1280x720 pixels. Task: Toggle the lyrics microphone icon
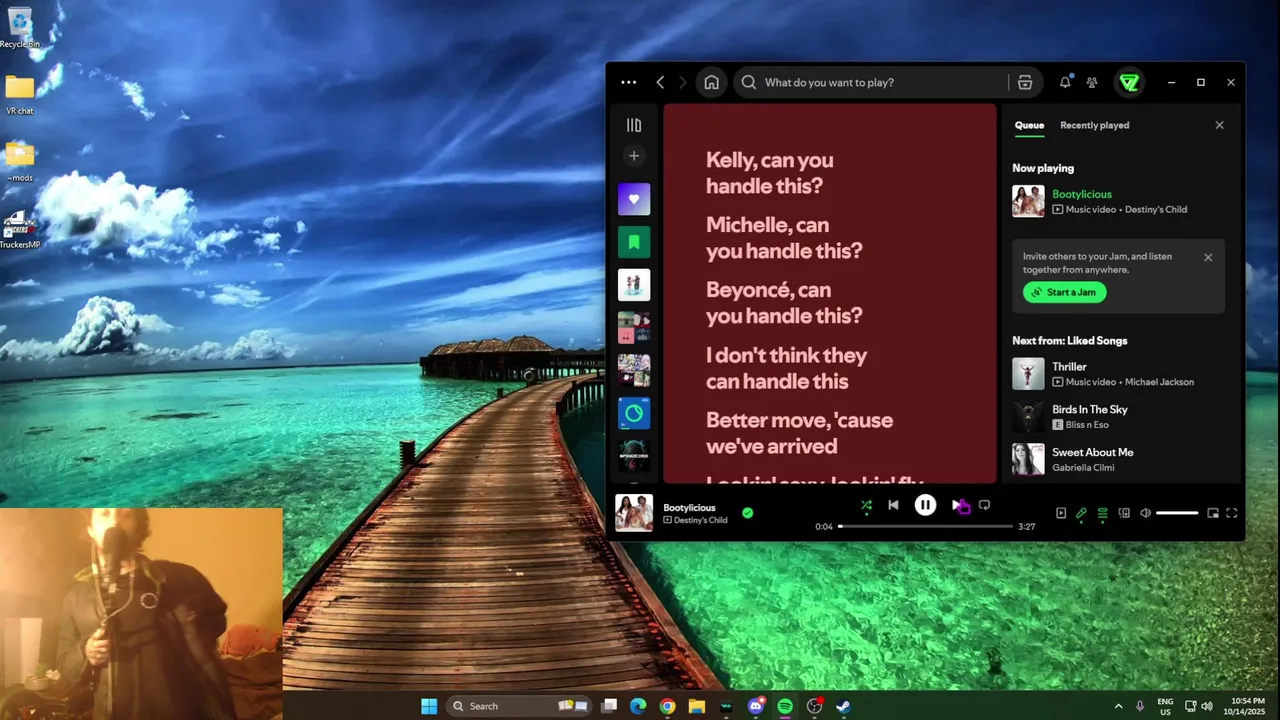[1081, 513]
